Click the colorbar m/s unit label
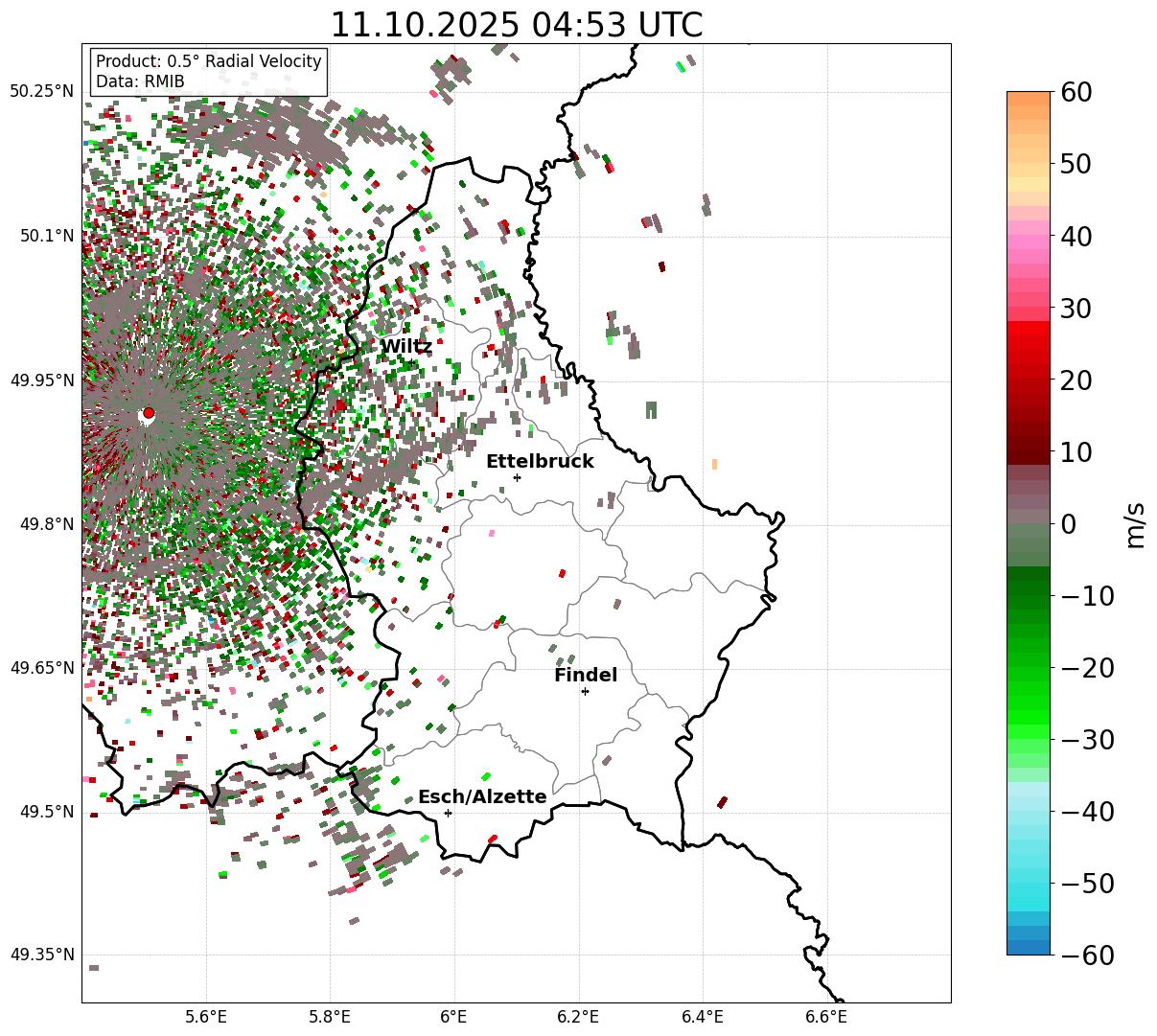Screen dimensions: 1157x1036 click(1135, 524)
